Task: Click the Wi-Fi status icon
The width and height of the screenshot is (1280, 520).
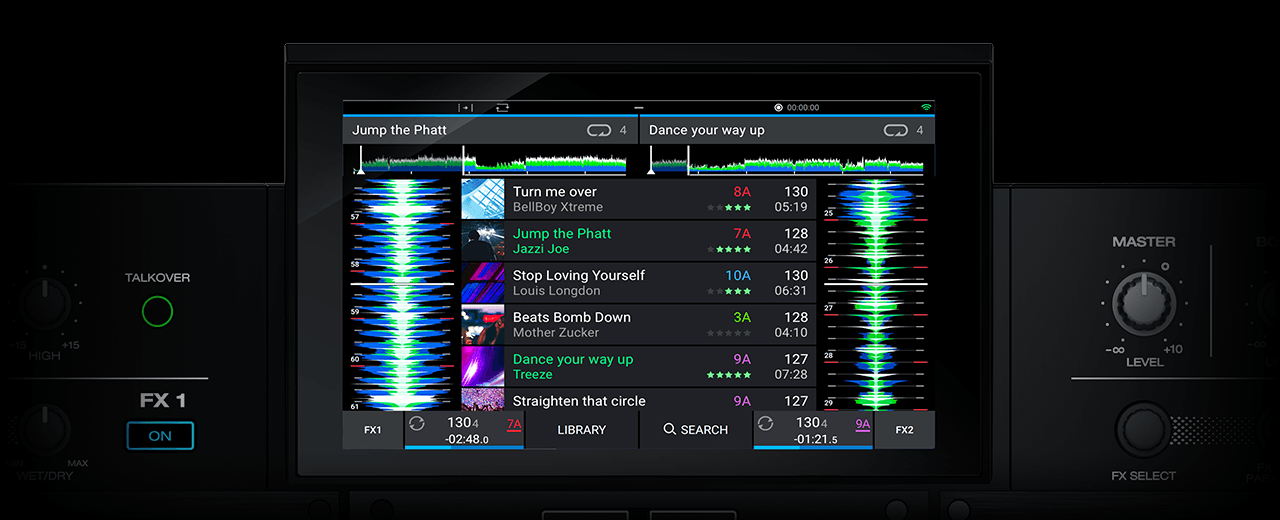Action: (x=926, y=107)
